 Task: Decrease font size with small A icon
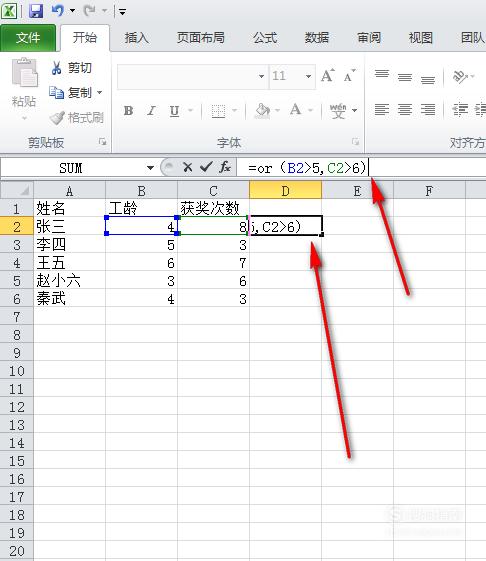point(349,75)
